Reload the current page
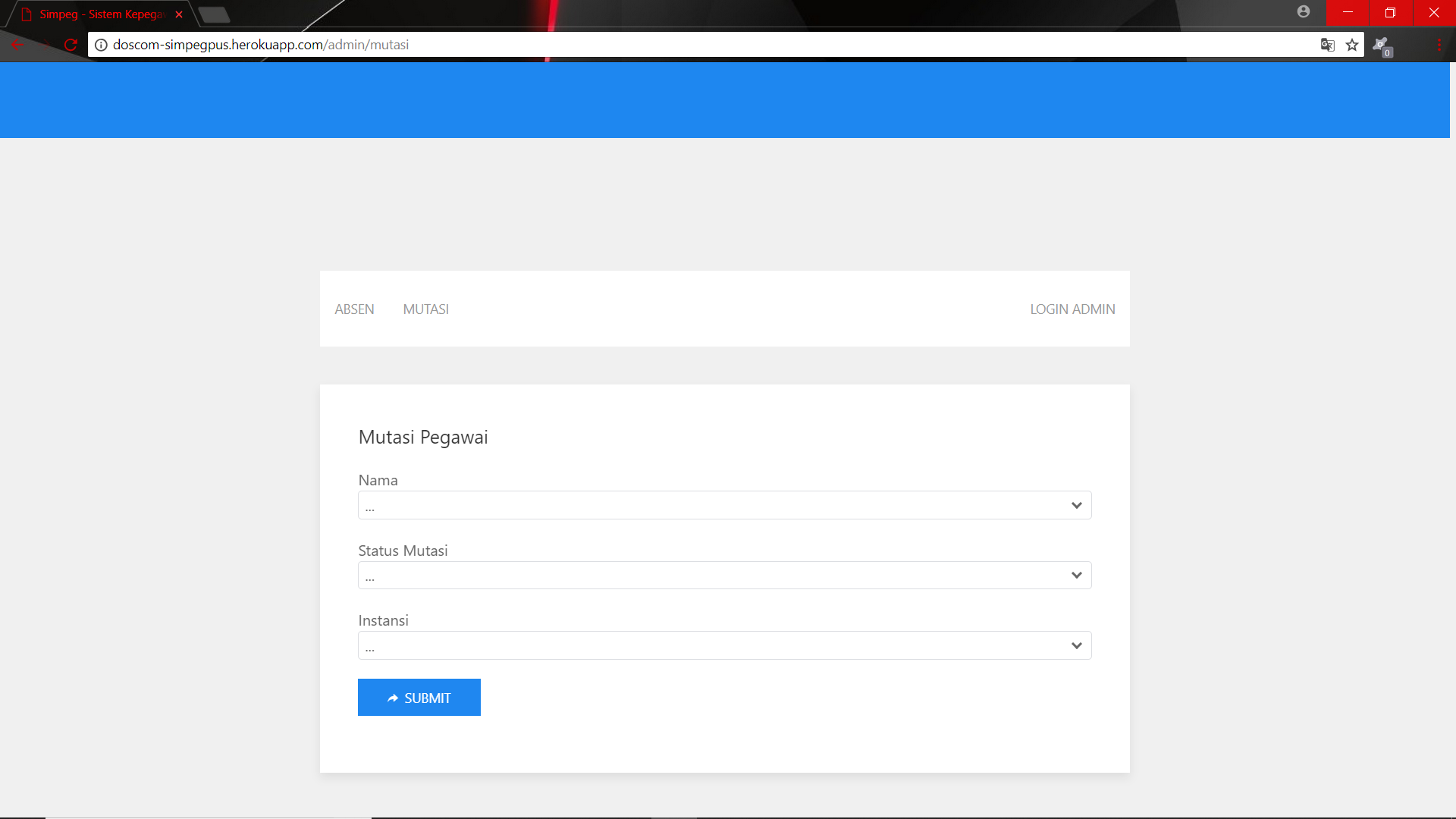This screenshot has height=819, width=1456. point(71,45)
